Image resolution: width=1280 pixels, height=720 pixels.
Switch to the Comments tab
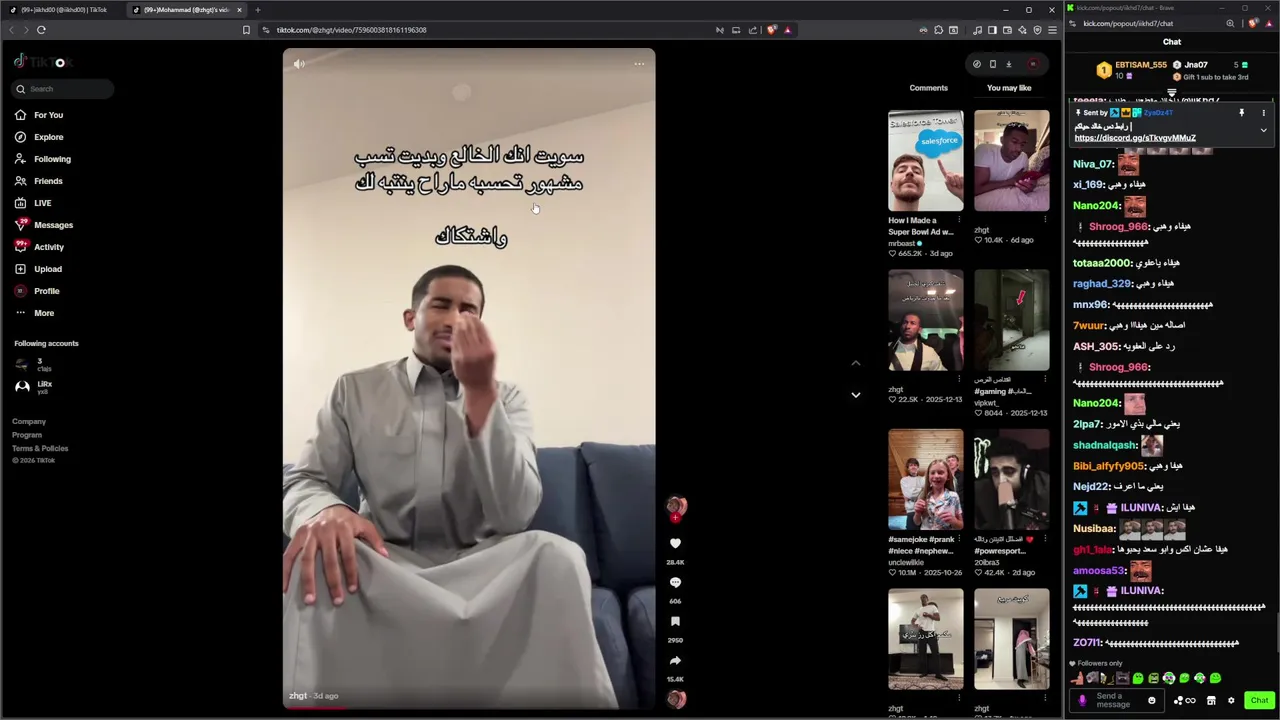928,88
